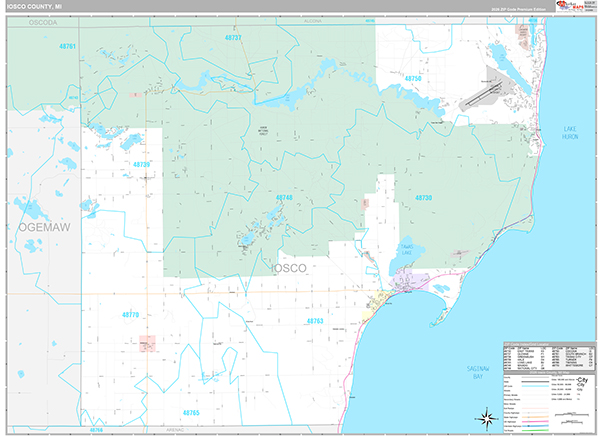This screenshot has height=436, width=600.
Task: Select the 48748 ZIP code label
Action: coord(284,198)
